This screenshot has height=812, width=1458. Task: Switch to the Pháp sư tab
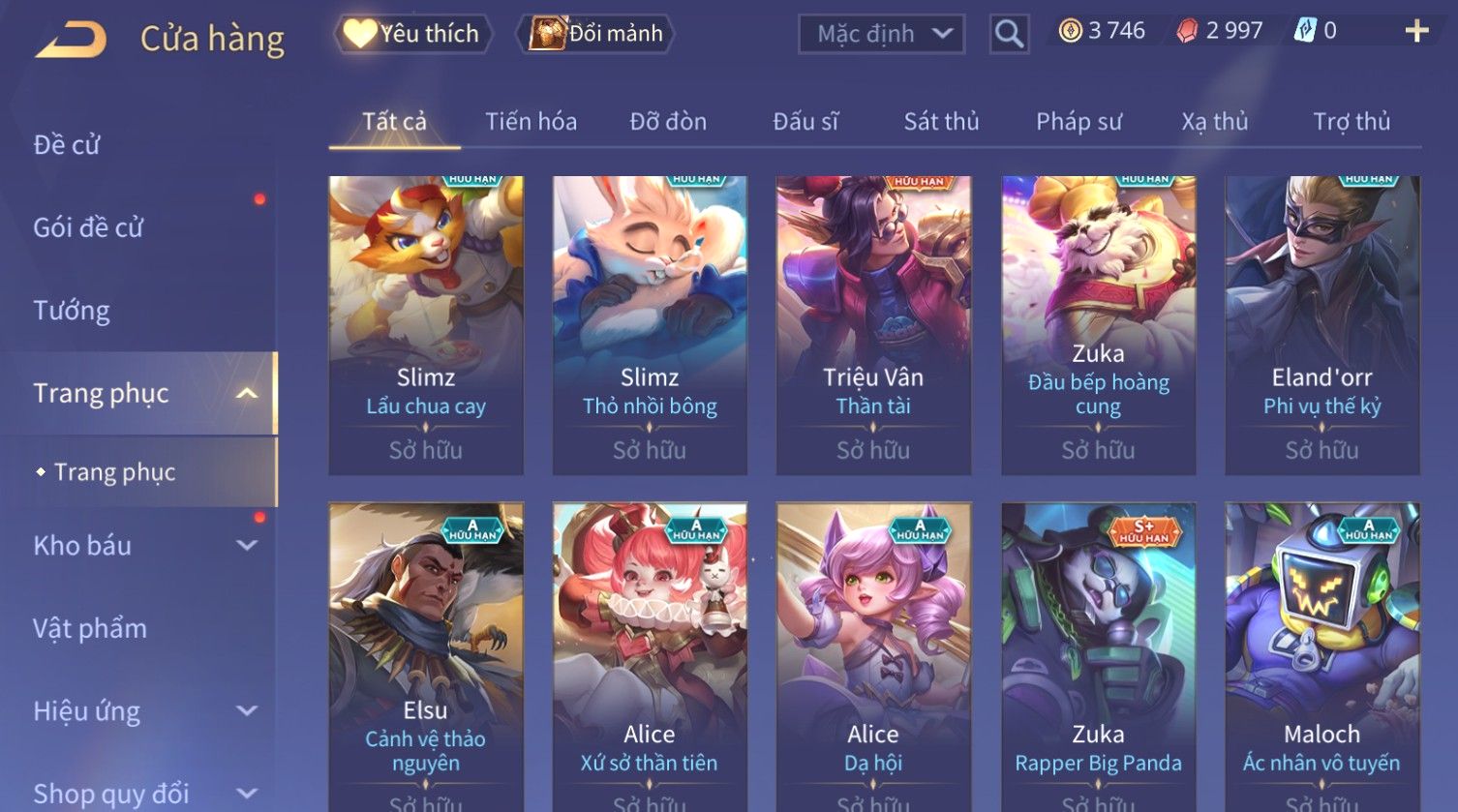click(1078, 122)
